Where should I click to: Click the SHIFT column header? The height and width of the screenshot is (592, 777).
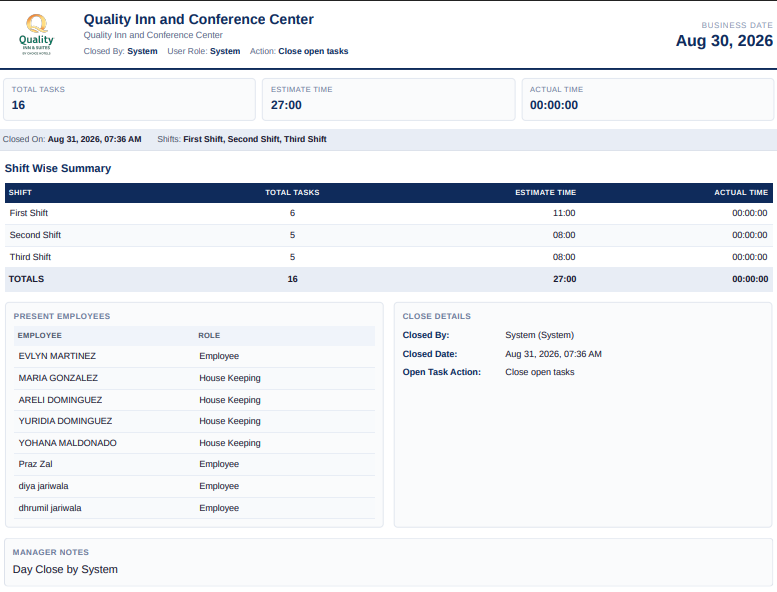coord(20,192)
